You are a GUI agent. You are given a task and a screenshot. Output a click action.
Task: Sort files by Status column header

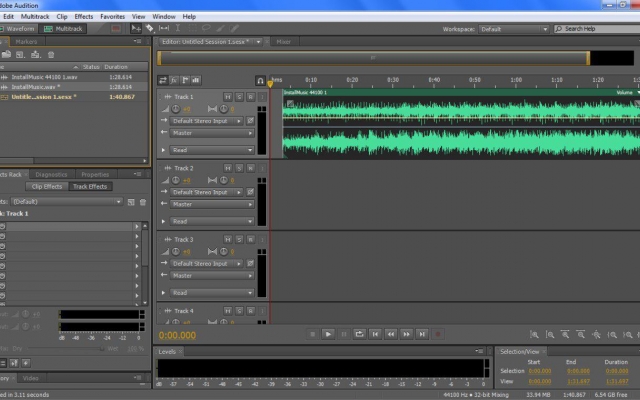click(91, 67)
